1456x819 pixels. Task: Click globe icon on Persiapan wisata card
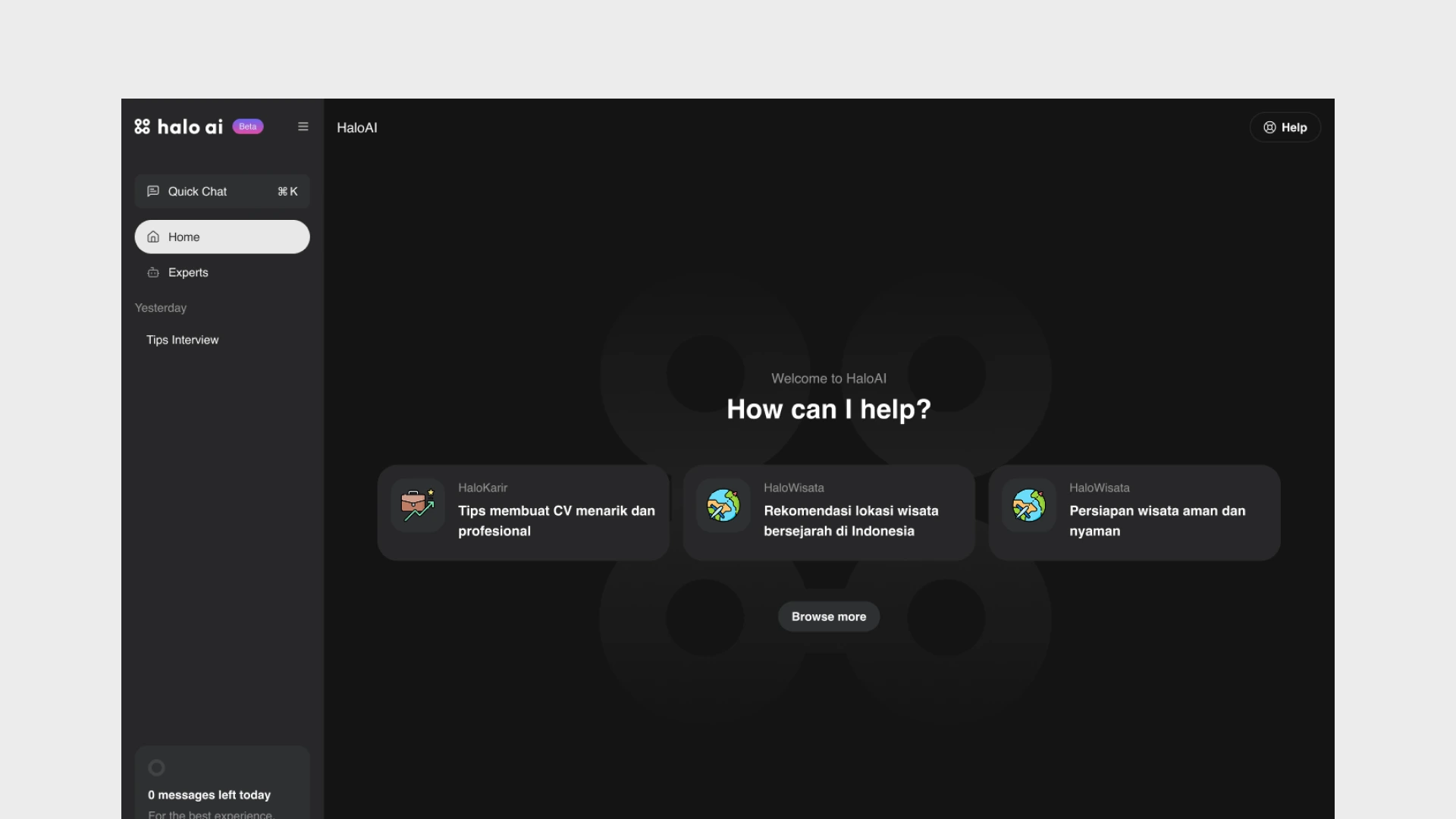tap(1029, 505)
